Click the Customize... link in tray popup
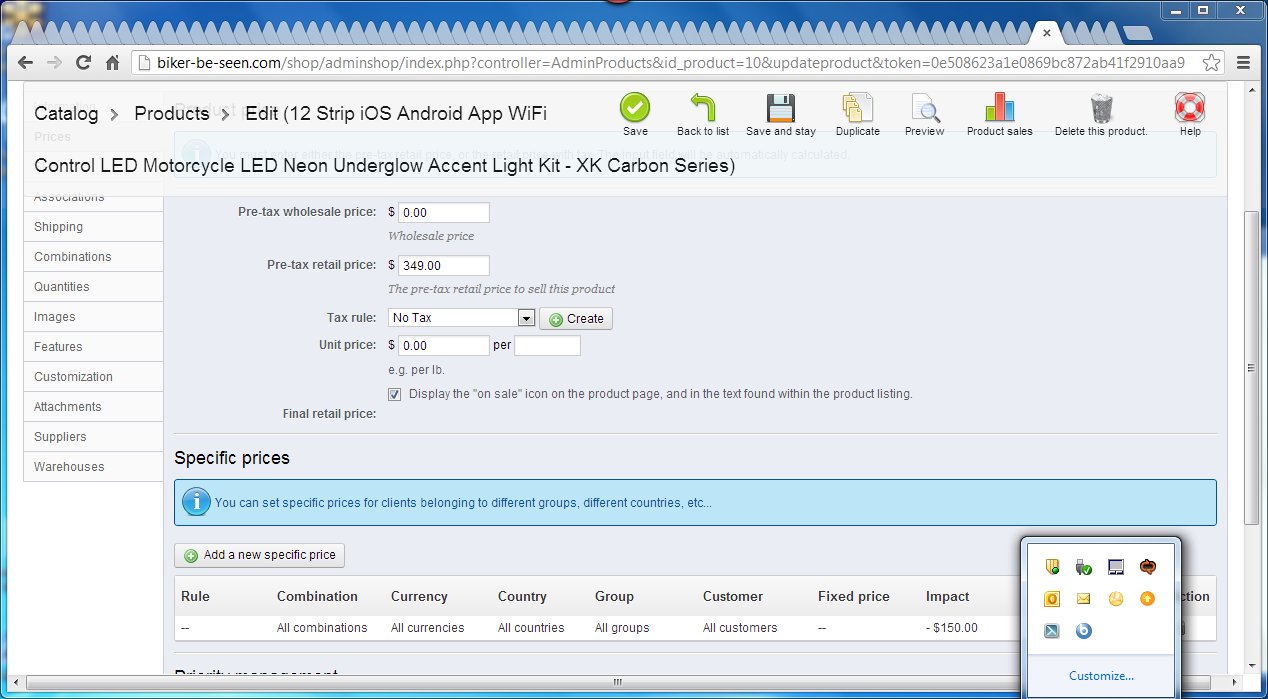1268x699 pixels. [1101, 676]
